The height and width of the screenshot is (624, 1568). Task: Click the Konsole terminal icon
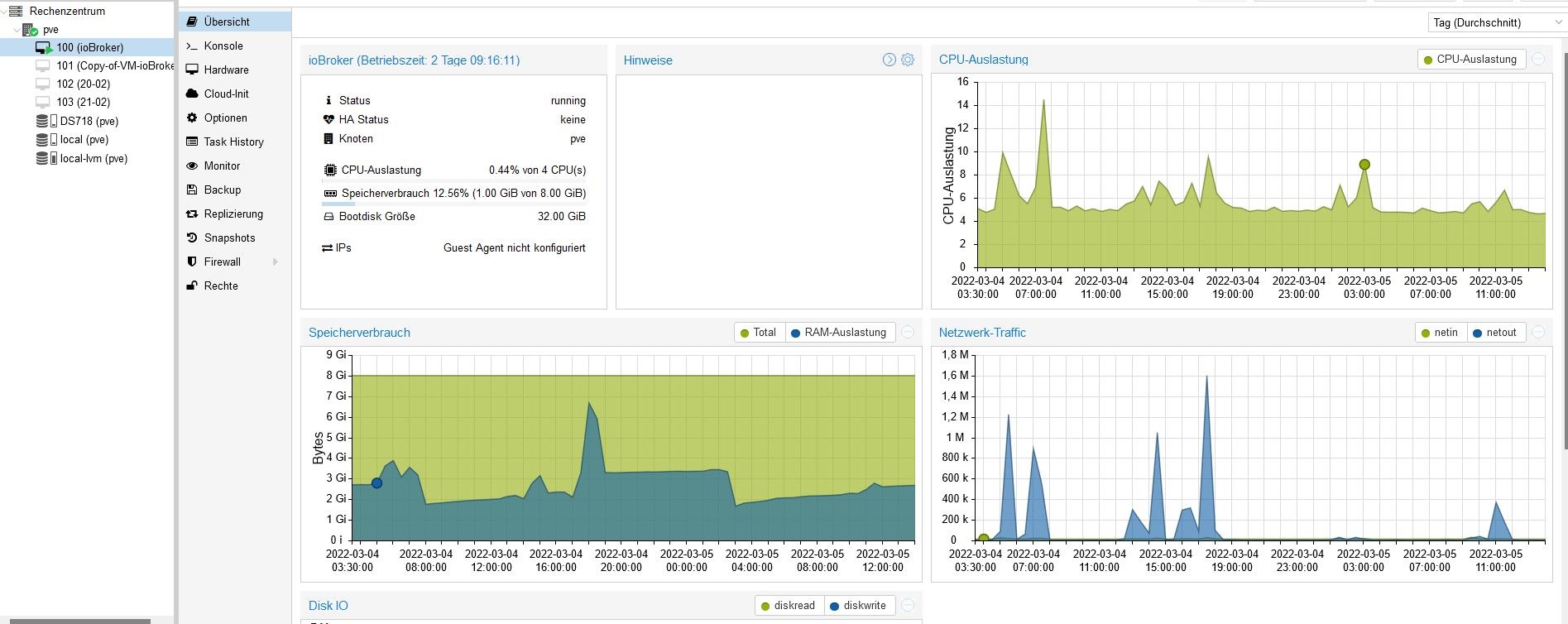point(192,46)
